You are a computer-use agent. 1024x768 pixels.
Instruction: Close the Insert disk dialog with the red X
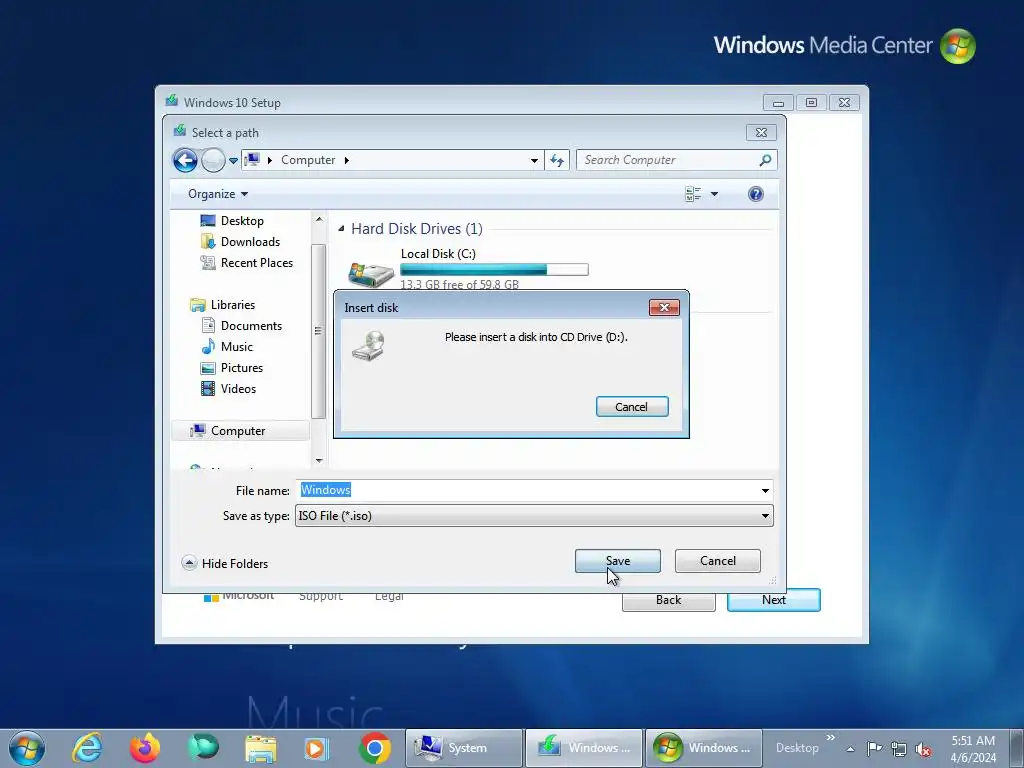pyautogui.click(x=664, y=308)
